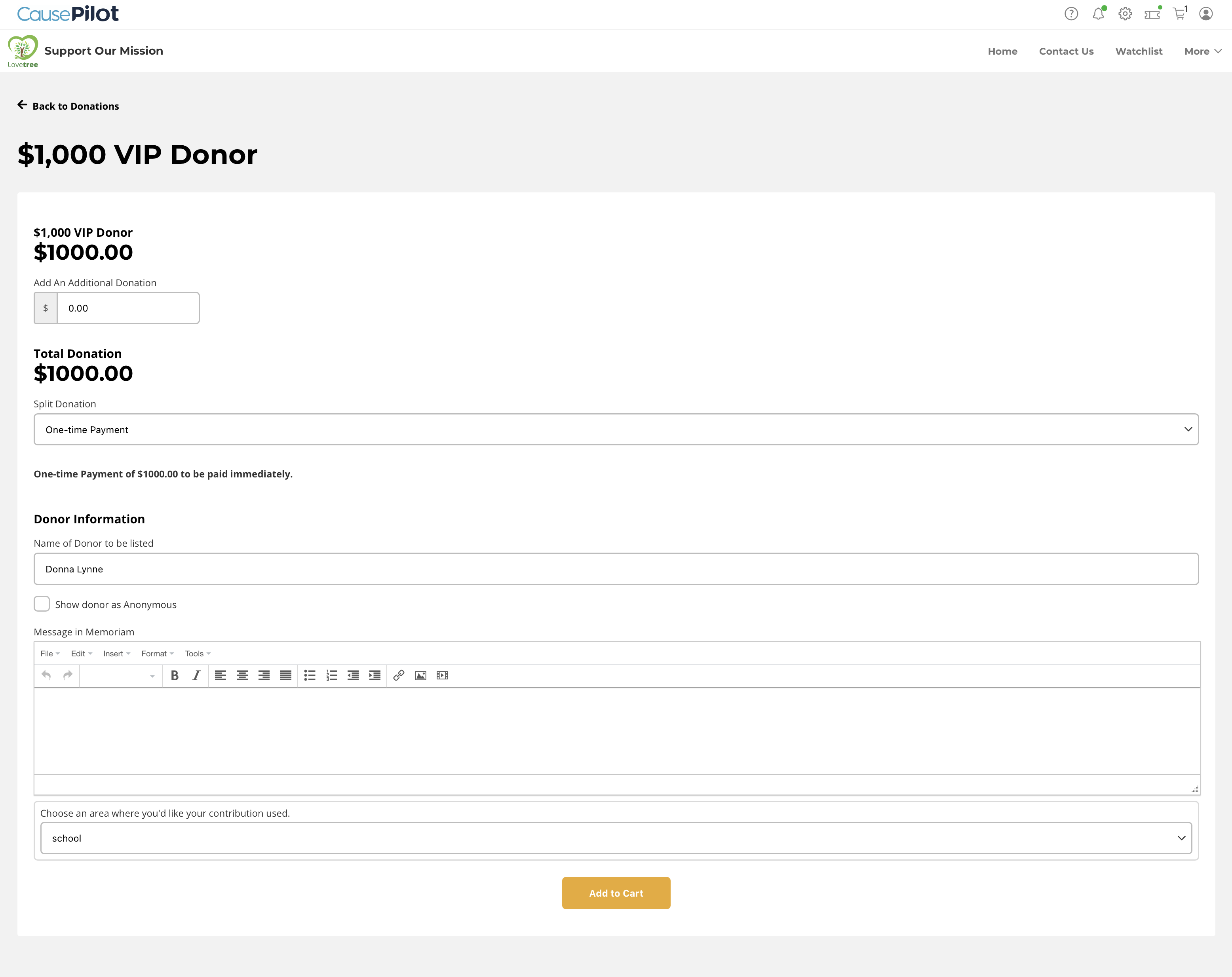Screen dimensions: 1232x977
Task: Select the bullet list icon
Action: 310,675
